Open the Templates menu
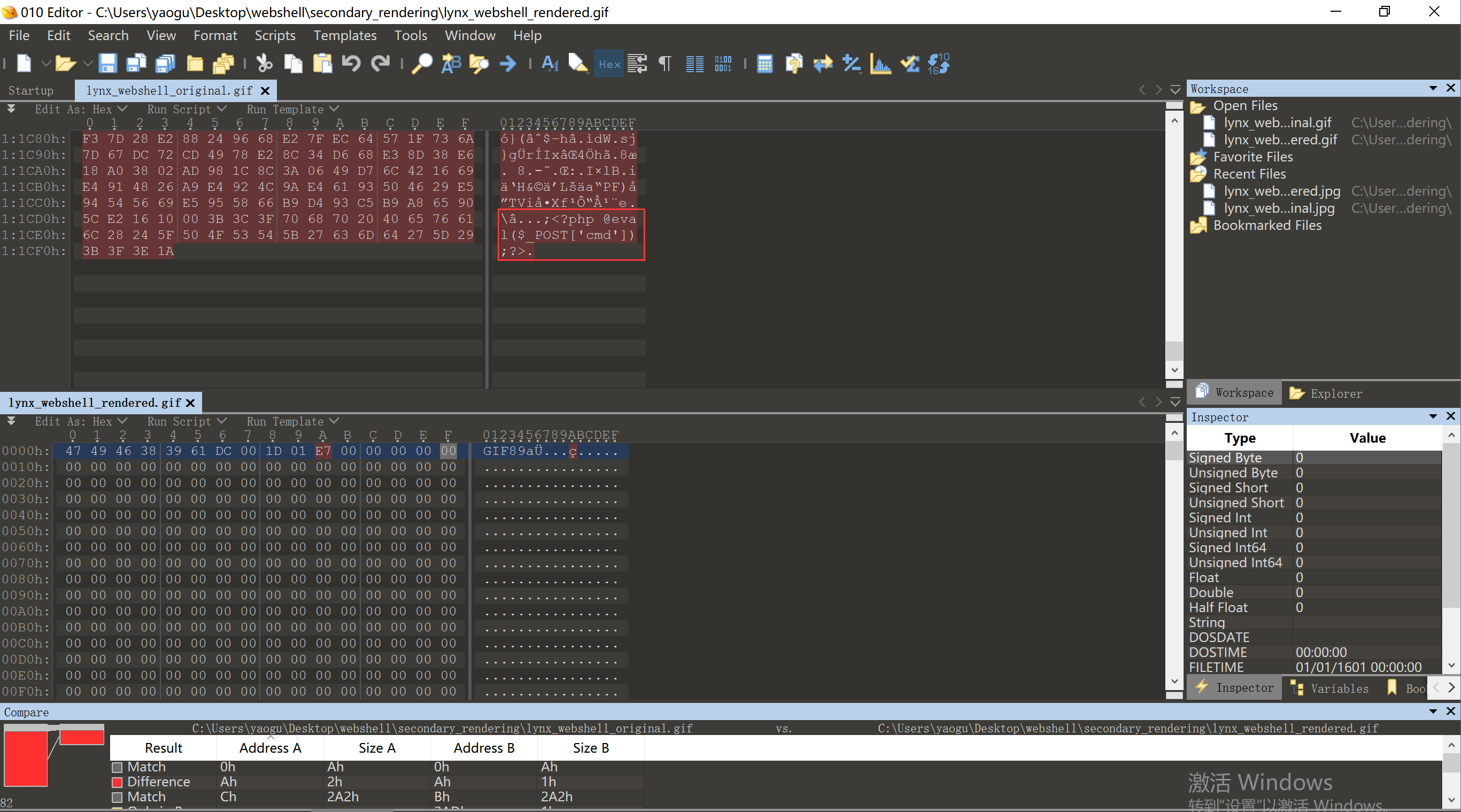Screen dimensions: 1461x812 344,35
